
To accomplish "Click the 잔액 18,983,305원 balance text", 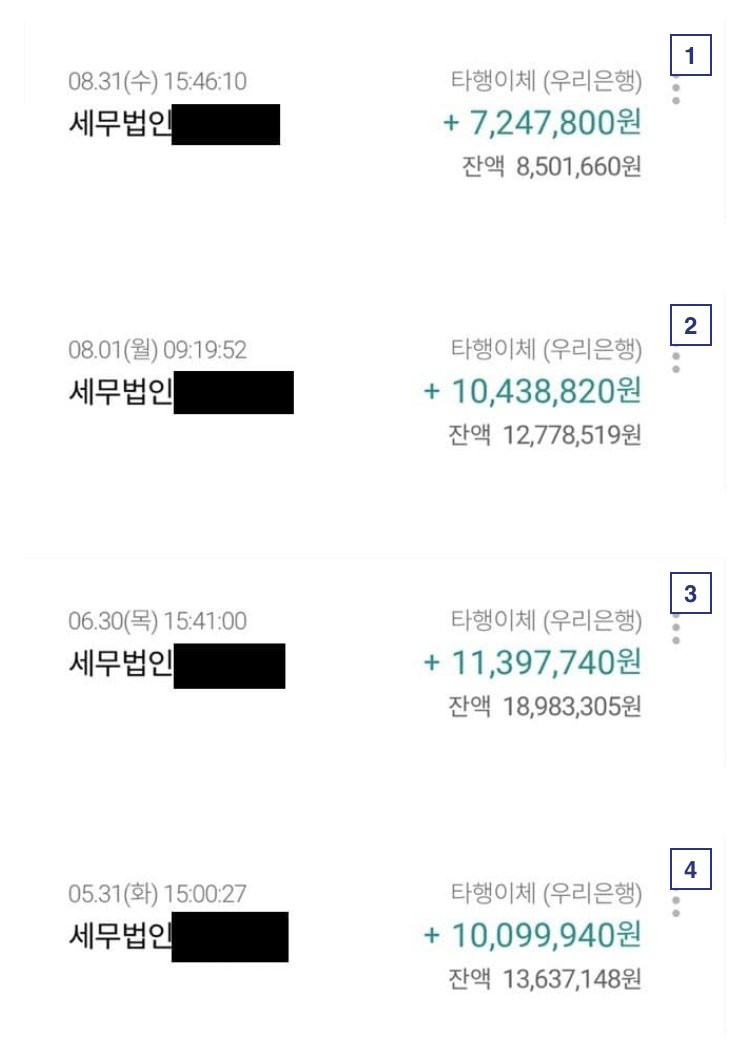I will point(544,706).
